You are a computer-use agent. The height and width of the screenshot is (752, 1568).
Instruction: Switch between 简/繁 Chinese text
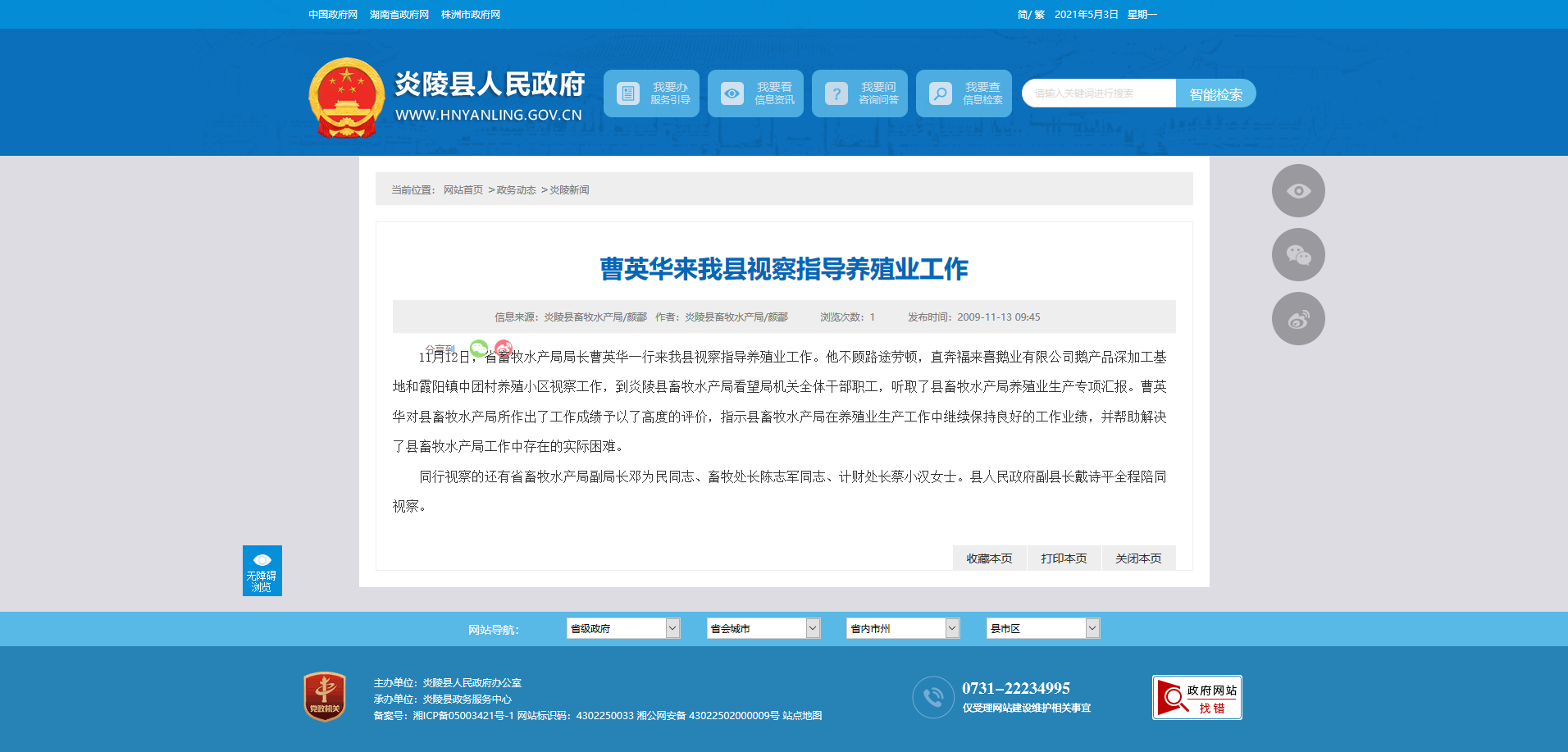(1030, 15)
